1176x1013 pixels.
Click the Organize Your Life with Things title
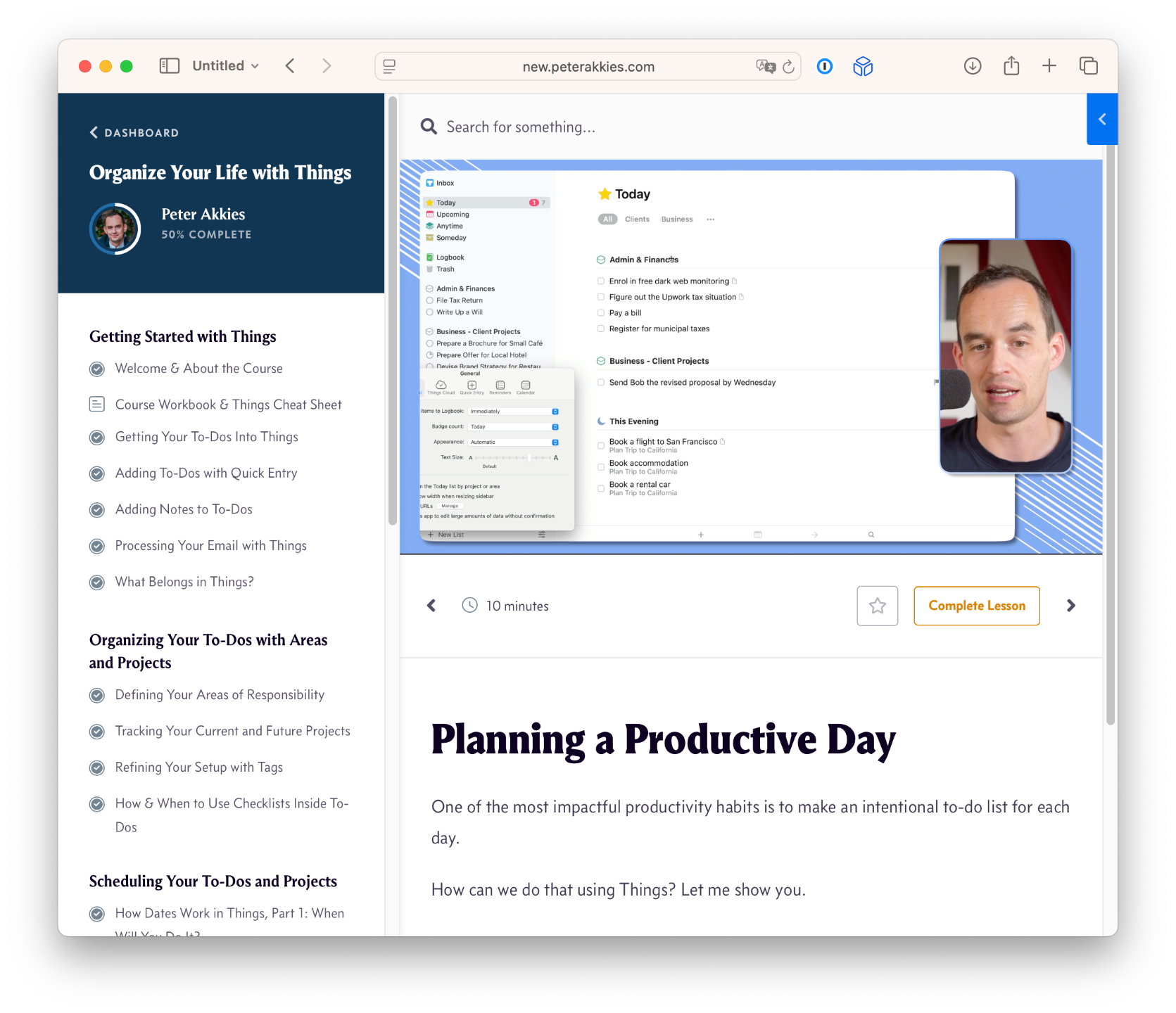[x=220, y=173]
